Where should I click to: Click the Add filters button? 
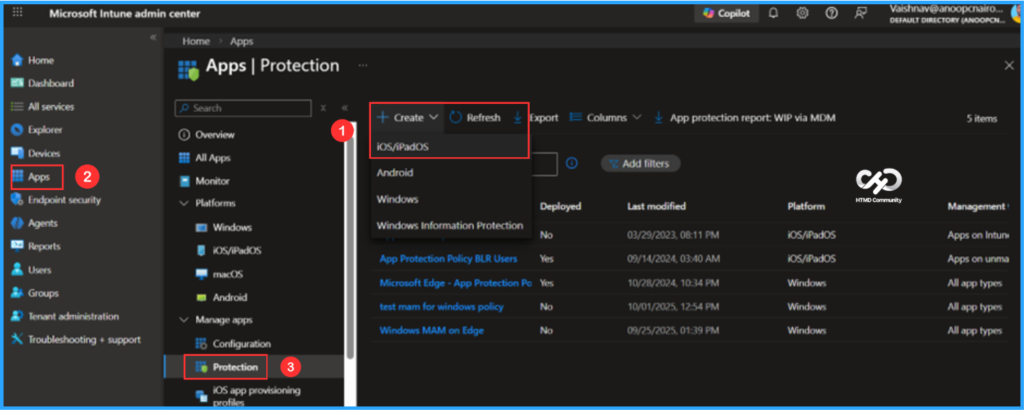point(641,164)
